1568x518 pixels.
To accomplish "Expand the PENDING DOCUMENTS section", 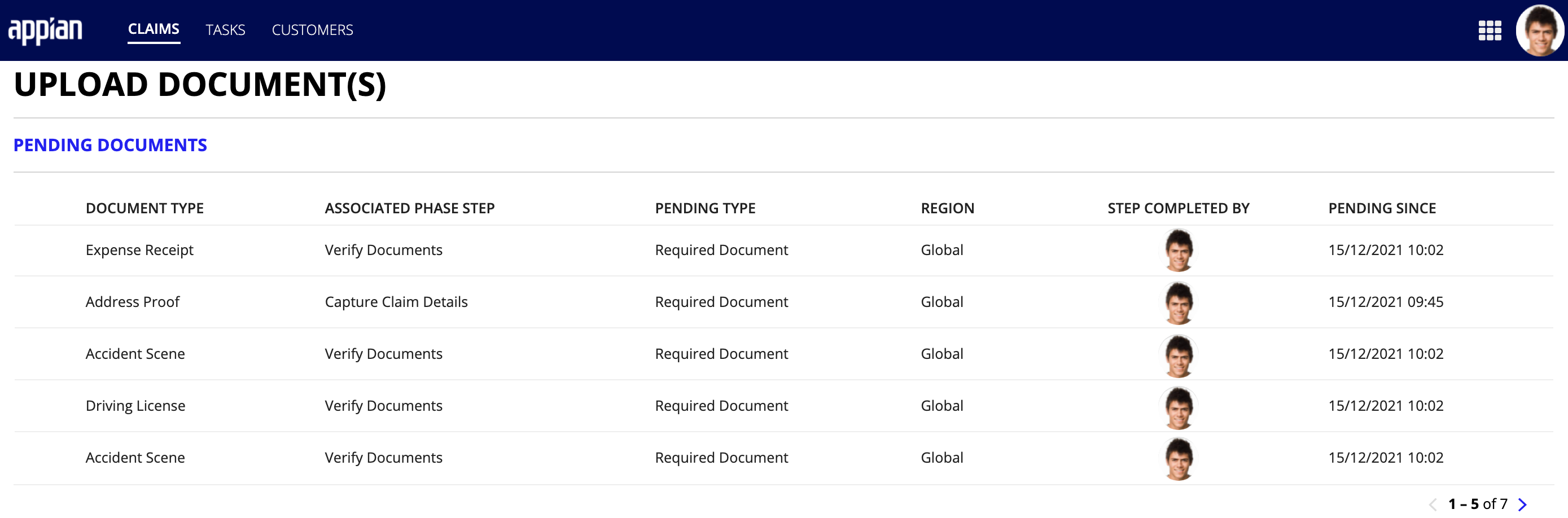I will (110, 145).
